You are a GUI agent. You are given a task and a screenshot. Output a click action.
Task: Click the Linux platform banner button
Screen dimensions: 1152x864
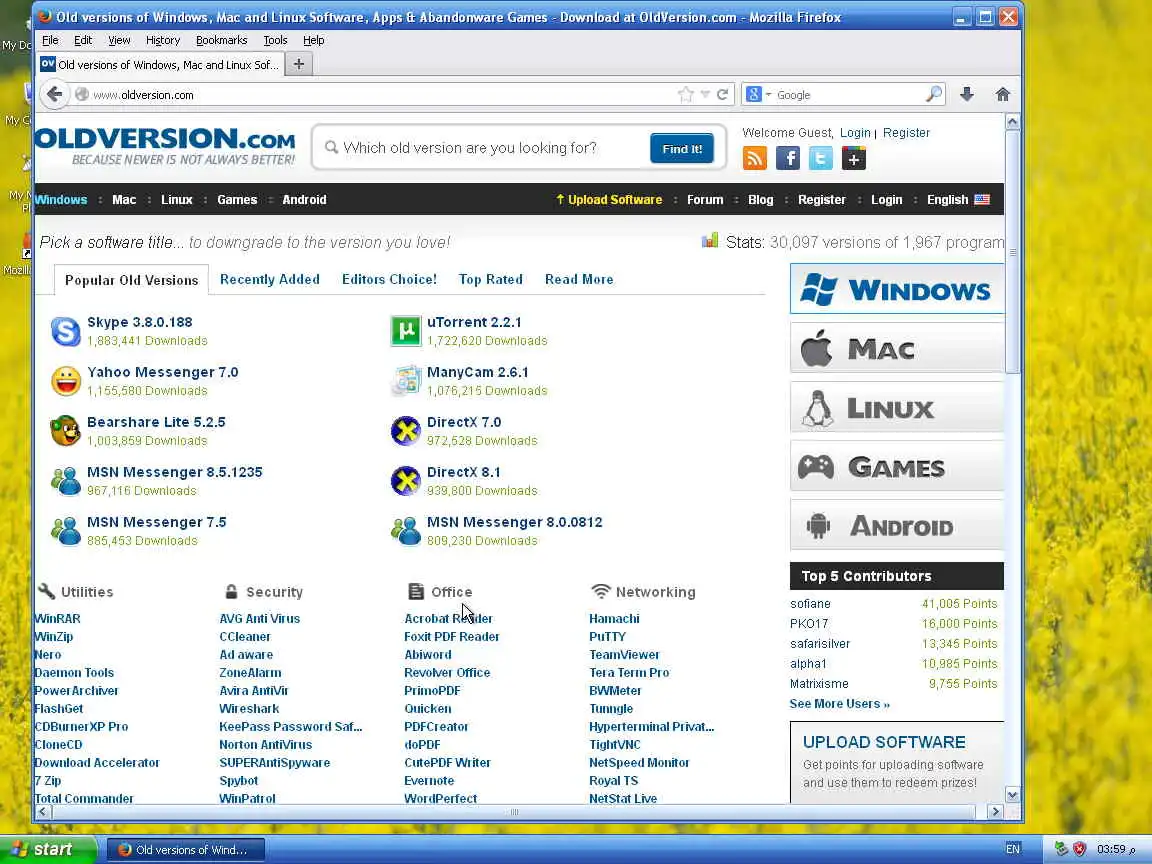(896, 406)
